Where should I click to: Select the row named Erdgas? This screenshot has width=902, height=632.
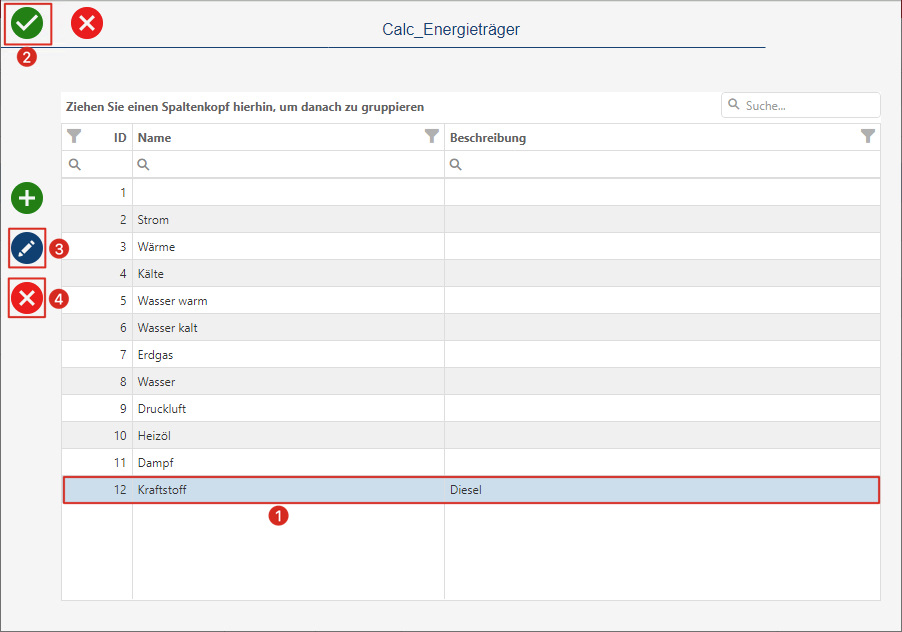(x=471, y=355)
